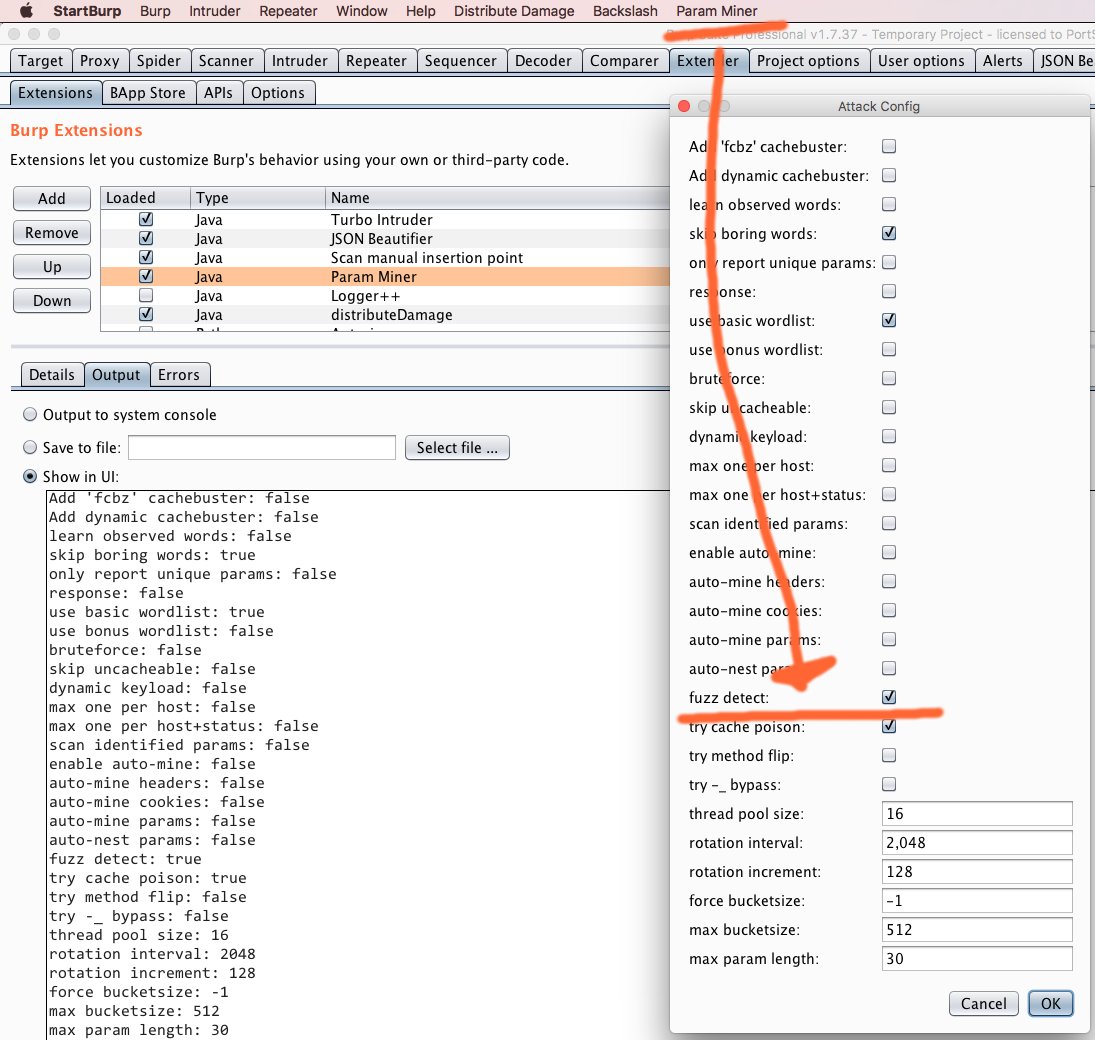The image size is (1095, 1040).
Task: Toggle the Param Miner loaded checkbox
Action: pyautogui.click(x=146, y=276)
